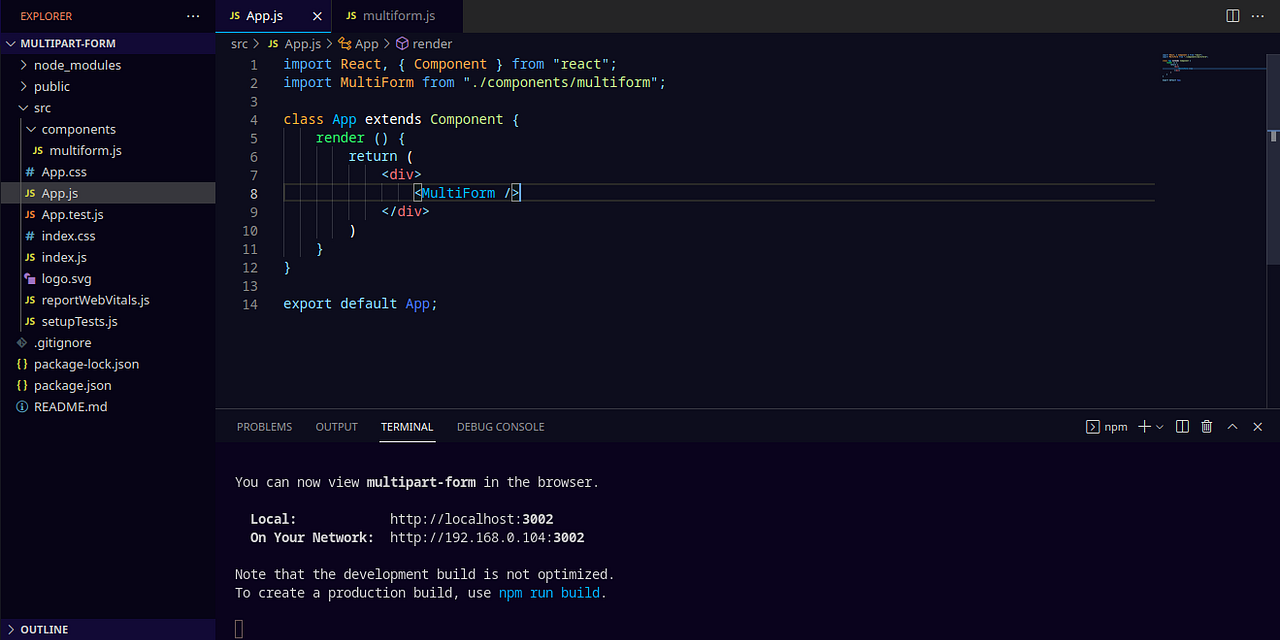
Task: Open the On Your Network URL link
Action: coord(487,537)
